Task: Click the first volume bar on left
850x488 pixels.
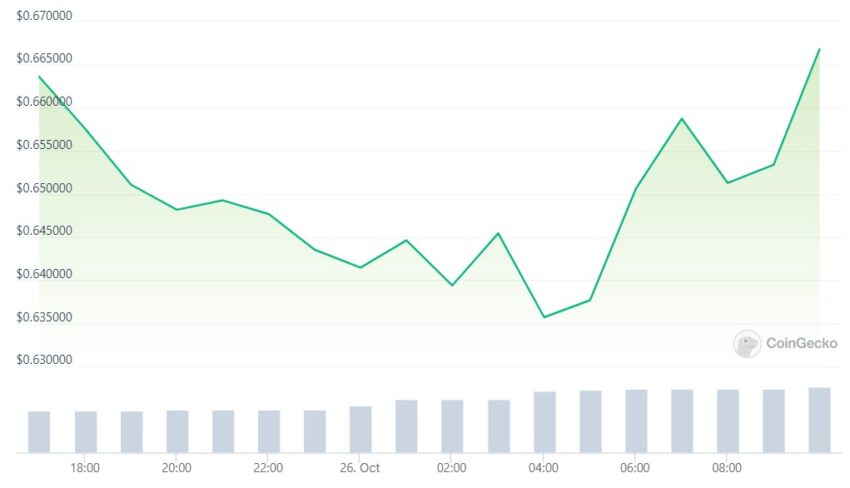Action: click(x=39, y=432)
